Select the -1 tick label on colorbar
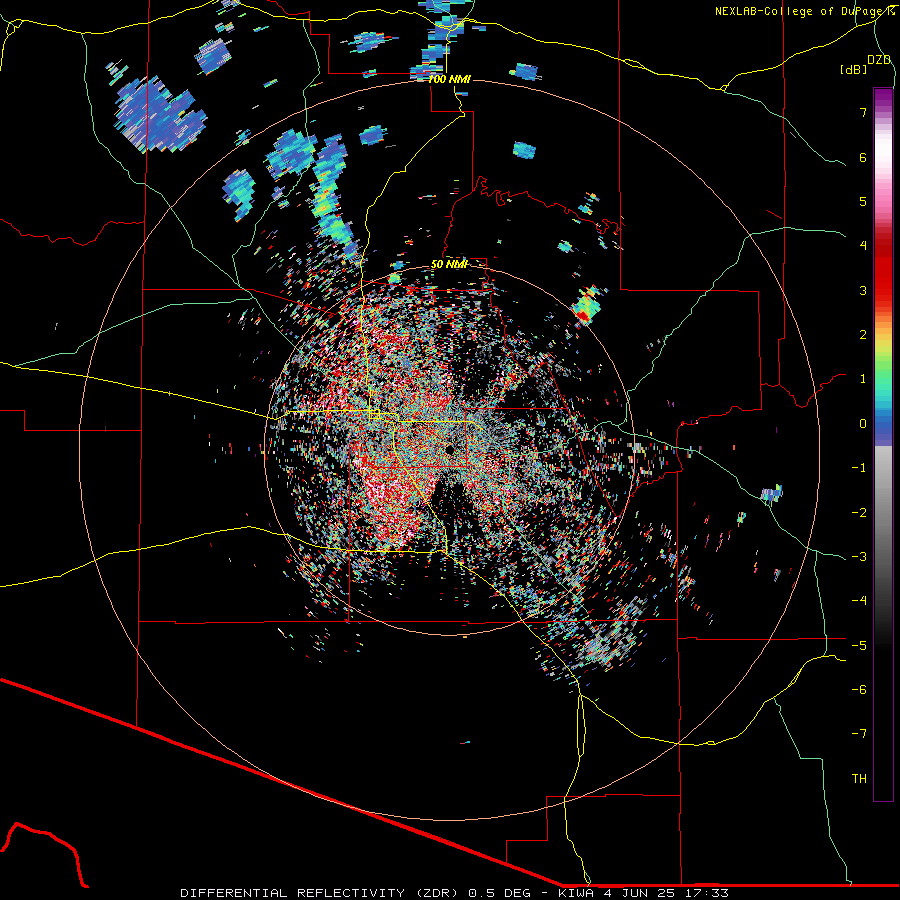The width and height of the screenshot is (900, 900). tap(859, 468)
